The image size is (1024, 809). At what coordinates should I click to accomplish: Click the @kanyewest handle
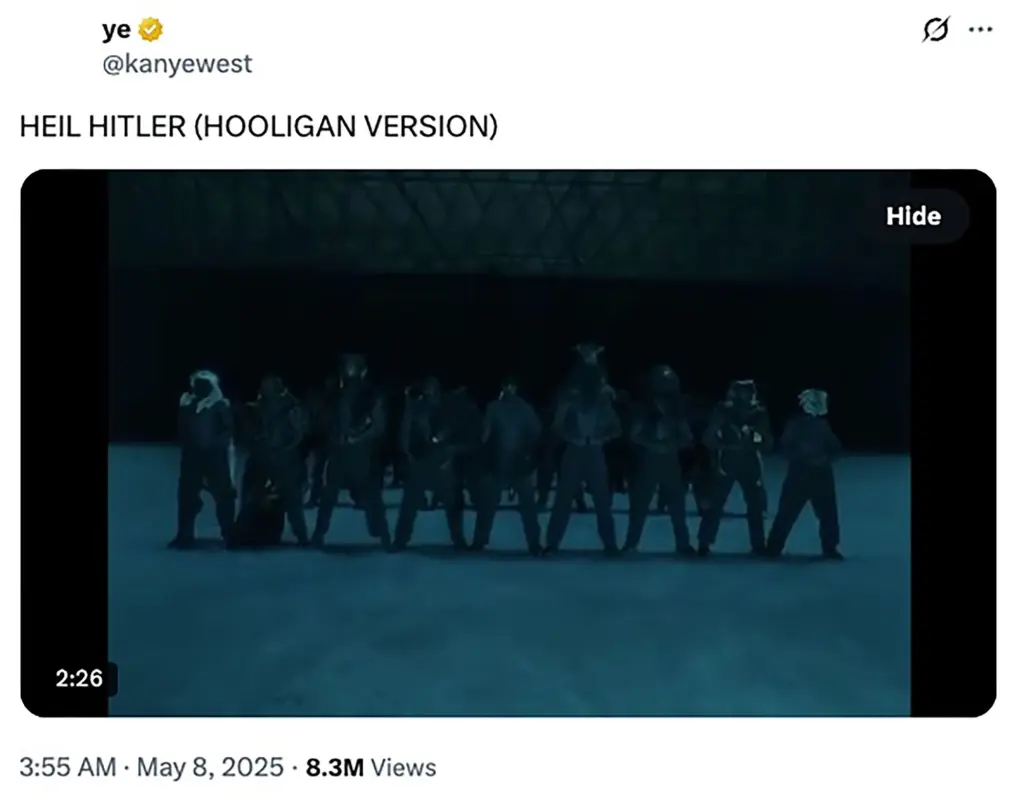click(177, 64)
